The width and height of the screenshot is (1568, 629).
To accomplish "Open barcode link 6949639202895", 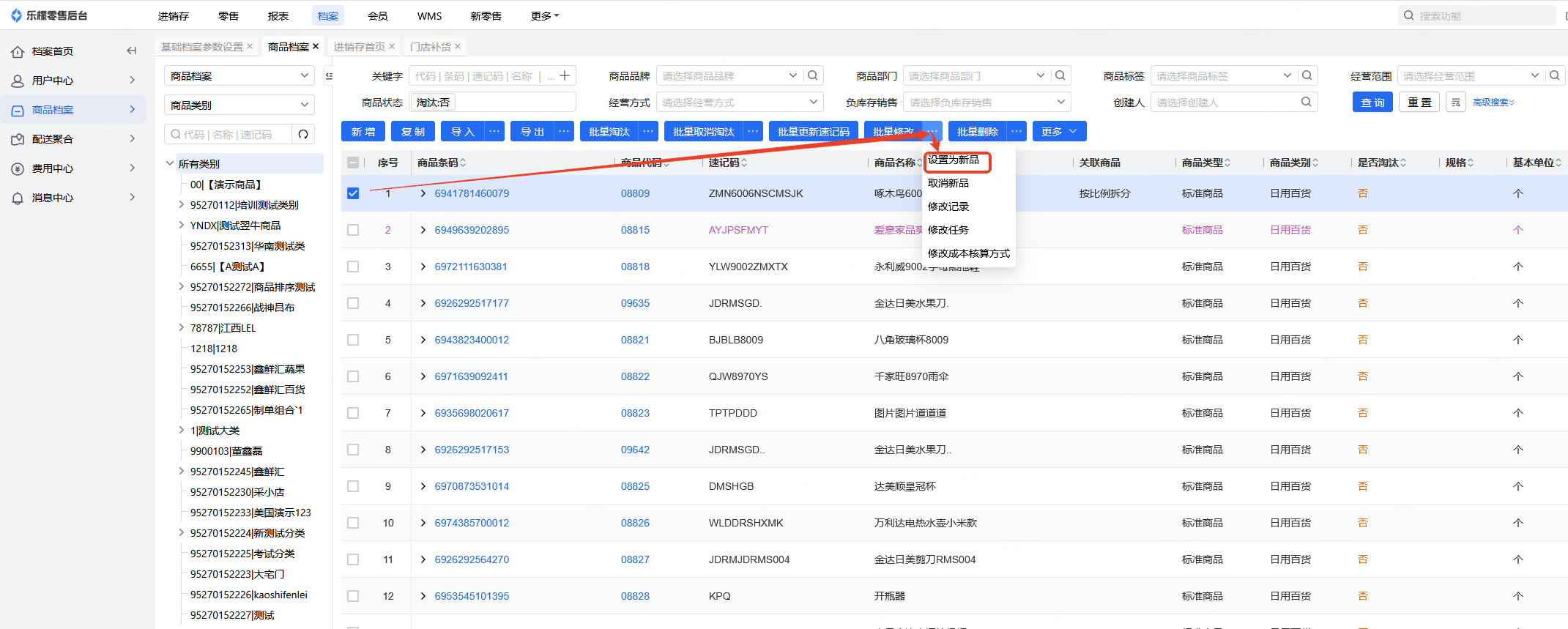I will click(x=472, y=230).
